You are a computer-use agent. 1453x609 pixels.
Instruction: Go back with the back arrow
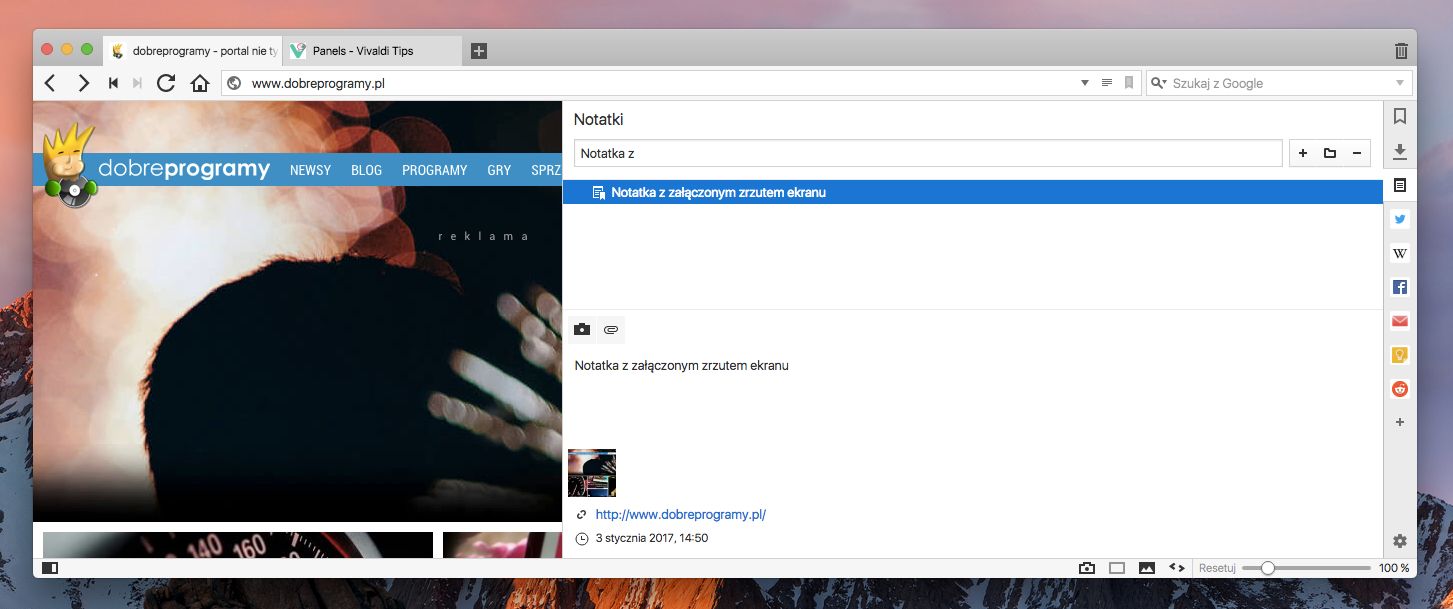coord(50,83)
